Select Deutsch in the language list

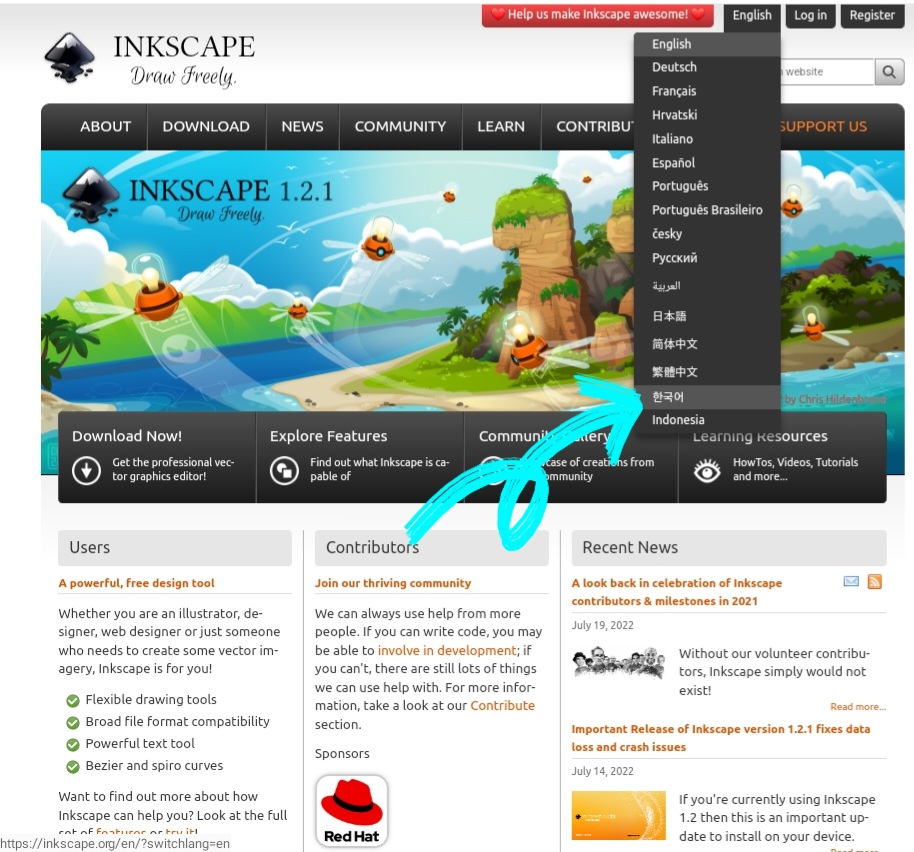707,67
